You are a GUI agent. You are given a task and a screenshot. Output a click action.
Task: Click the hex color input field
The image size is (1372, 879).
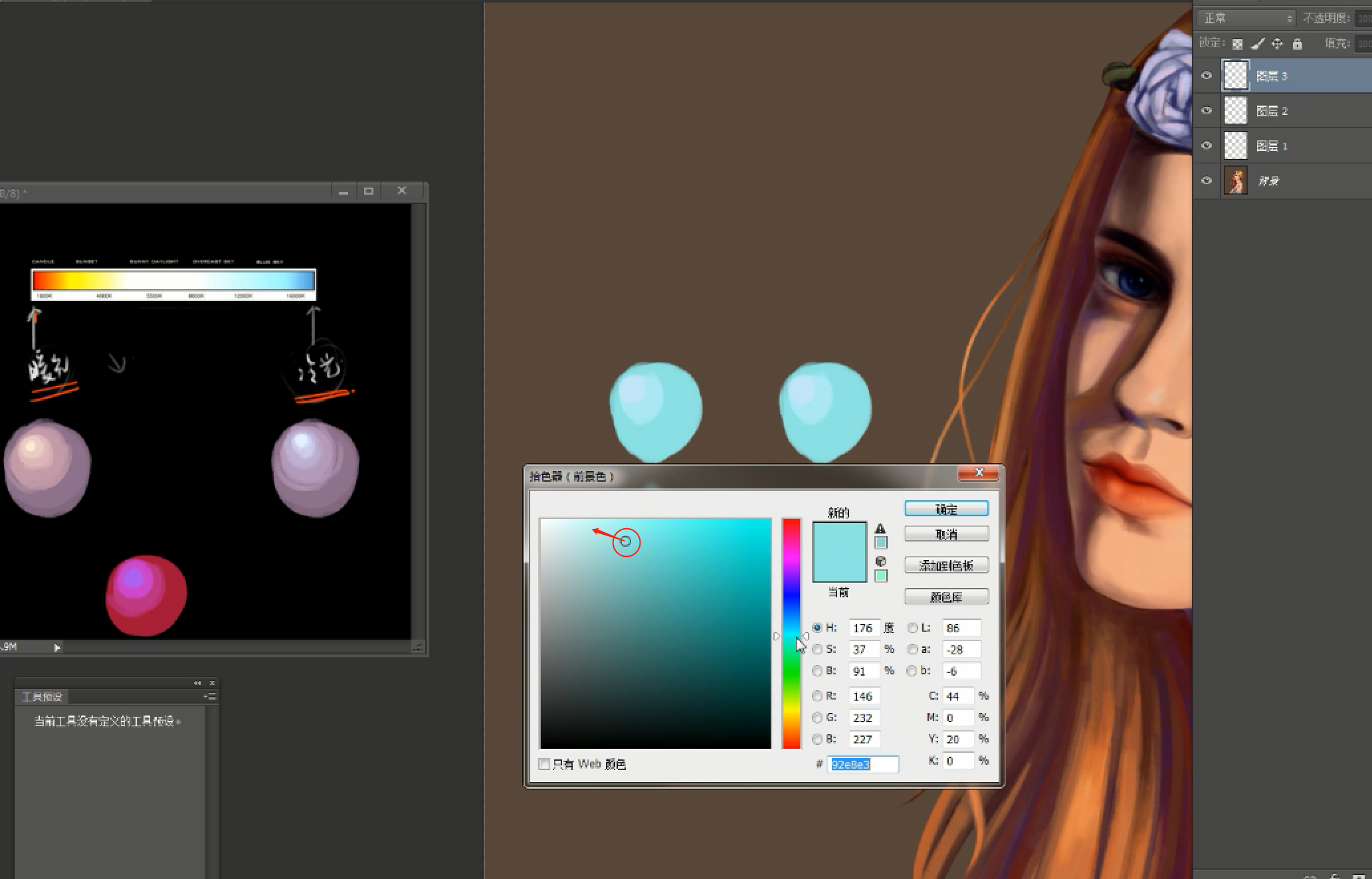pos(862,764)
